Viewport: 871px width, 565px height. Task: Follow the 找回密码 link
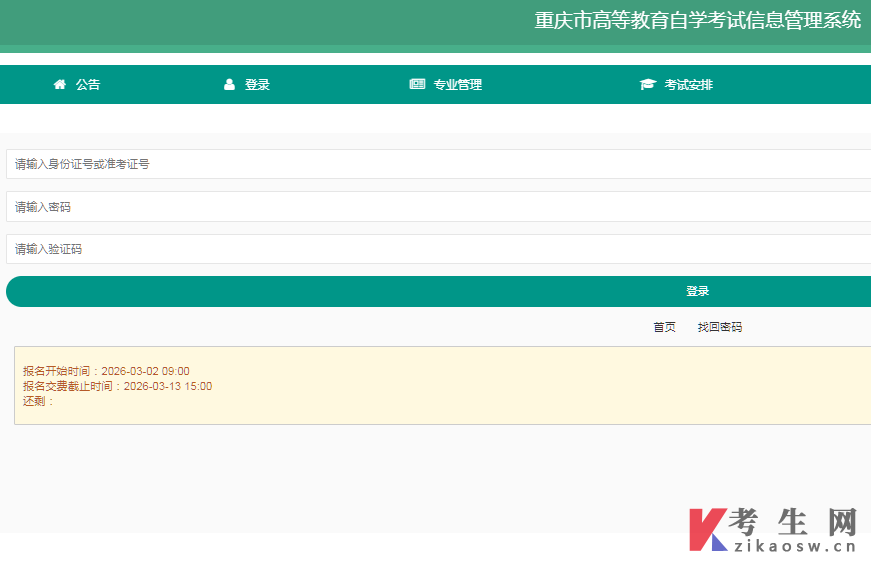[x=720, y=327]
